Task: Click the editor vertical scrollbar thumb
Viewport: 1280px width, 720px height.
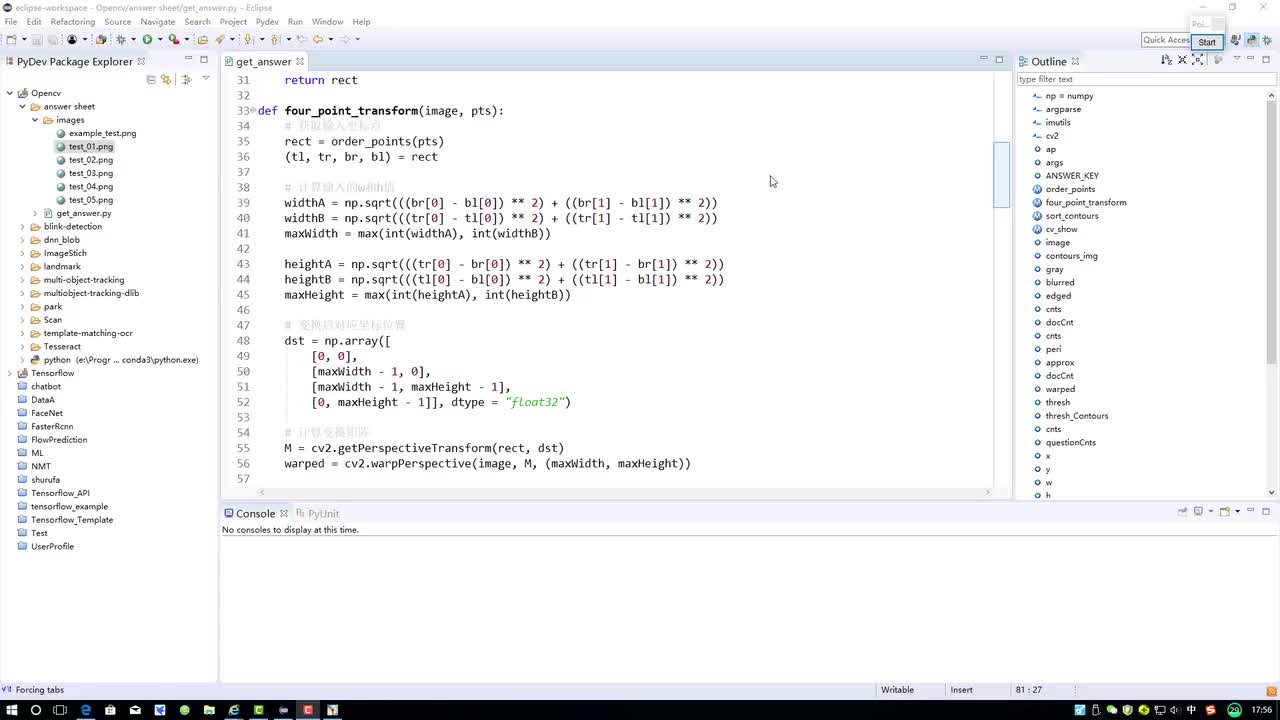Action: 1001,175
